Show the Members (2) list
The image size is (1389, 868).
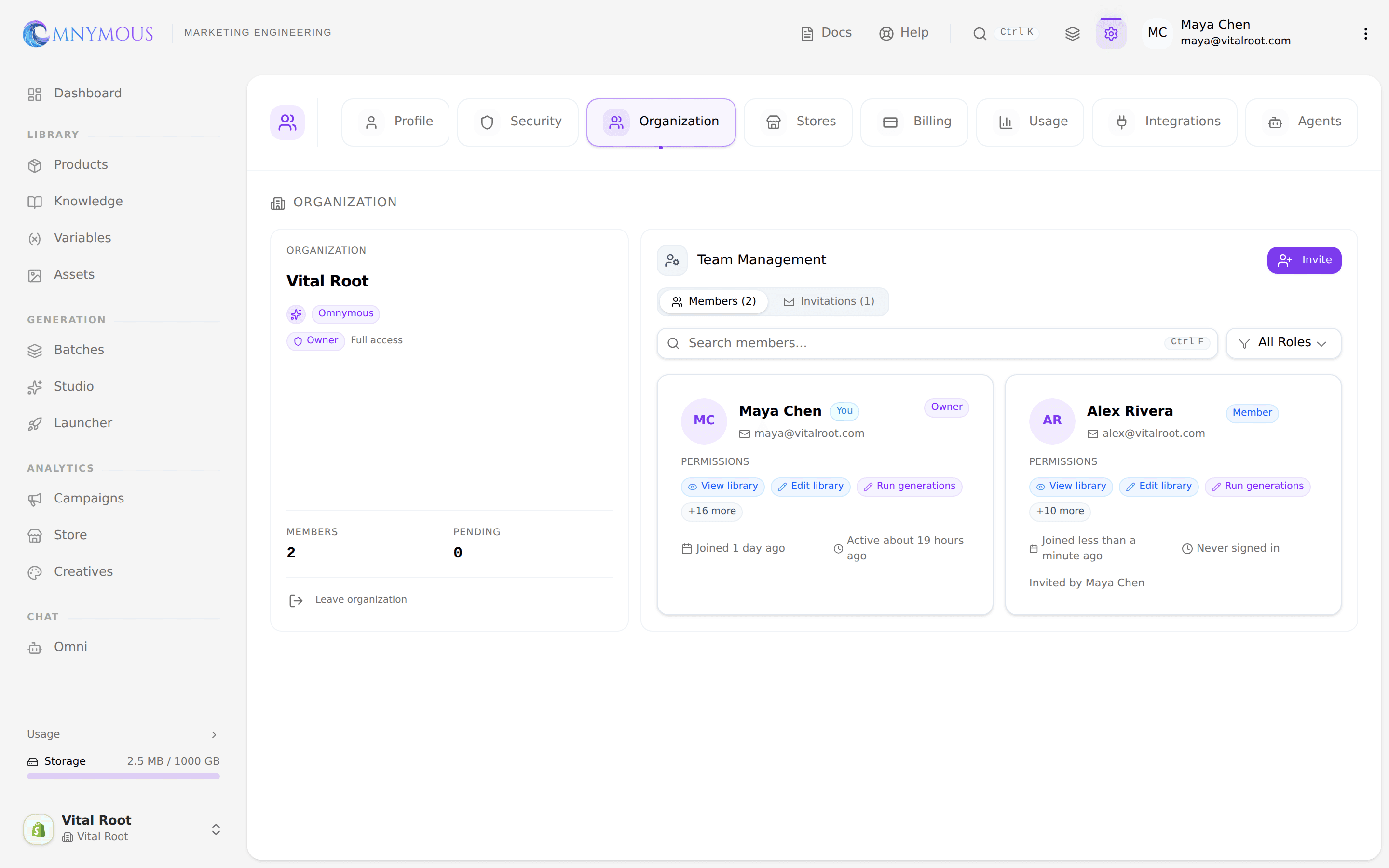[x=713, y=301]
